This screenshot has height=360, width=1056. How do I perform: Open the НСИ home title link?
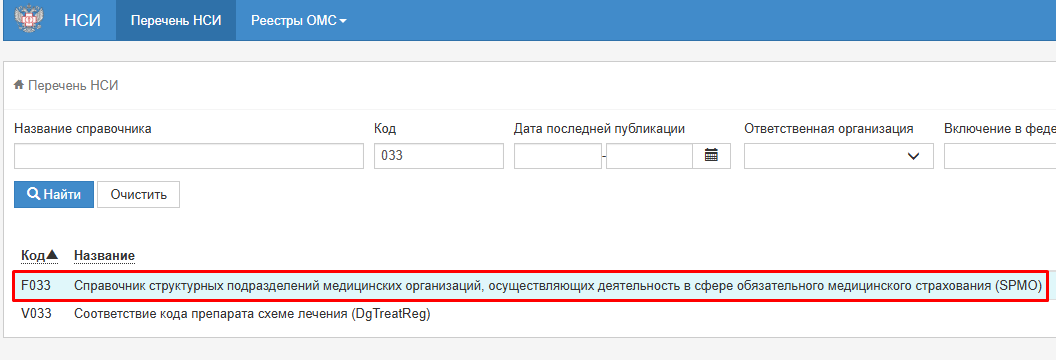coord(82,20)
